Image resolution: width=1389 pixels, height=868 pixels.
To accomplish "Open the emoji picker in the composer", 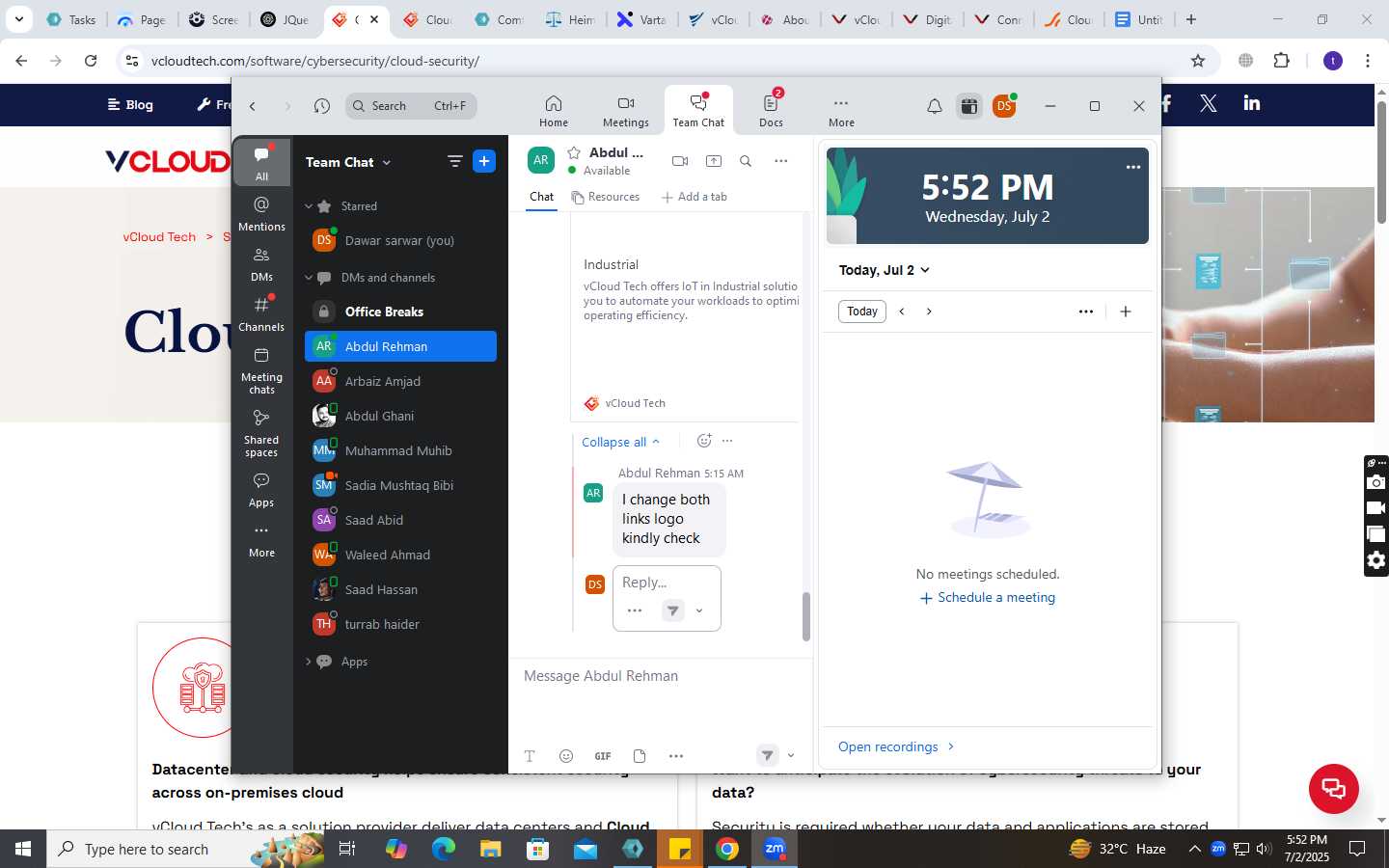I will click(x=566, y=756).
